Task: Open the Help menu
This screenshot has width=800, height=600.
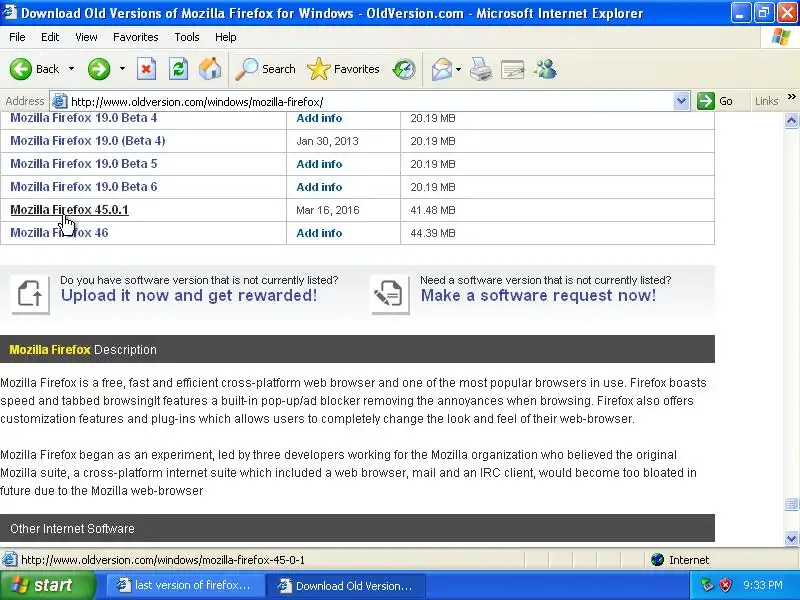Action: [226, 37]
